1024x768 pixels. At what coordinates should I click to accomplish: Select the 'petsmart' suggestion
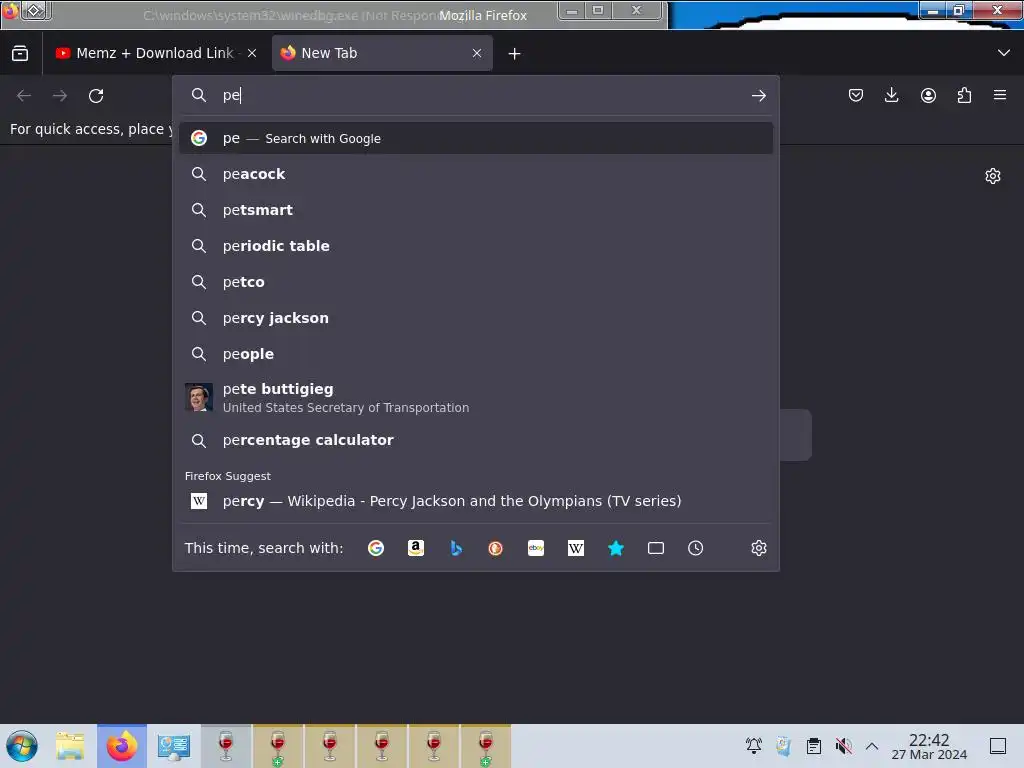click(476, 210)
